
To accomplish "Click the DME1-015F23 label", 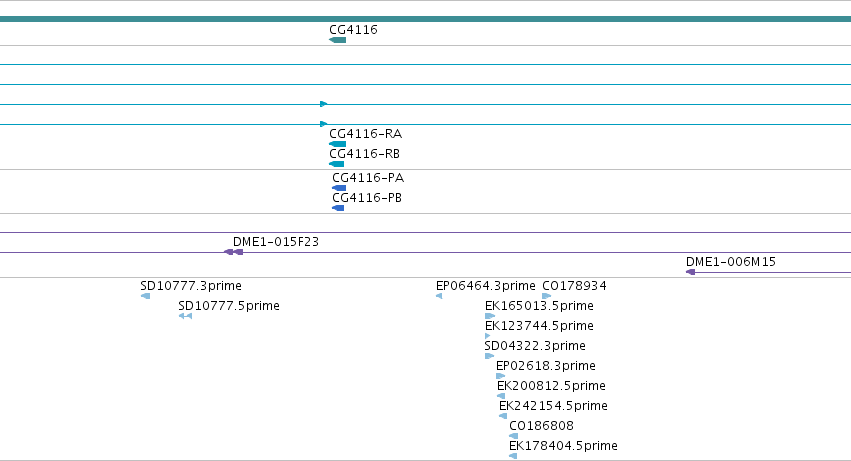I will tap(276, 242).
